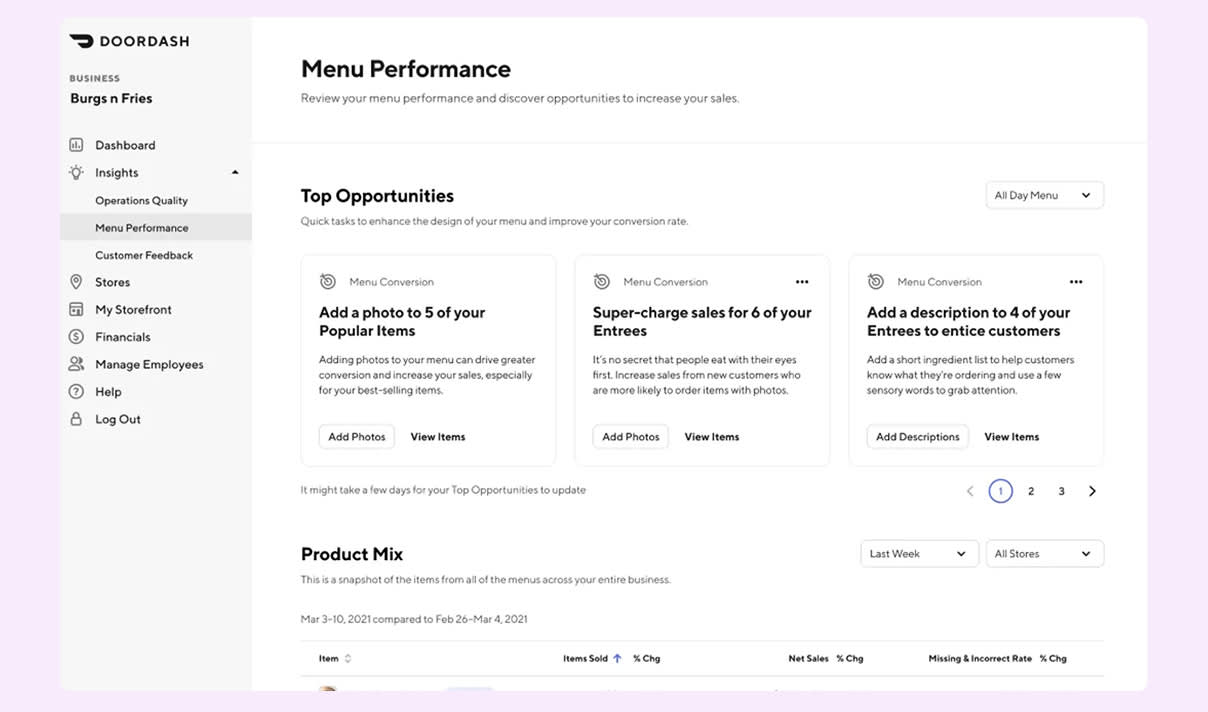Click the Log Out padlock icon

click(x=76, y=419)
